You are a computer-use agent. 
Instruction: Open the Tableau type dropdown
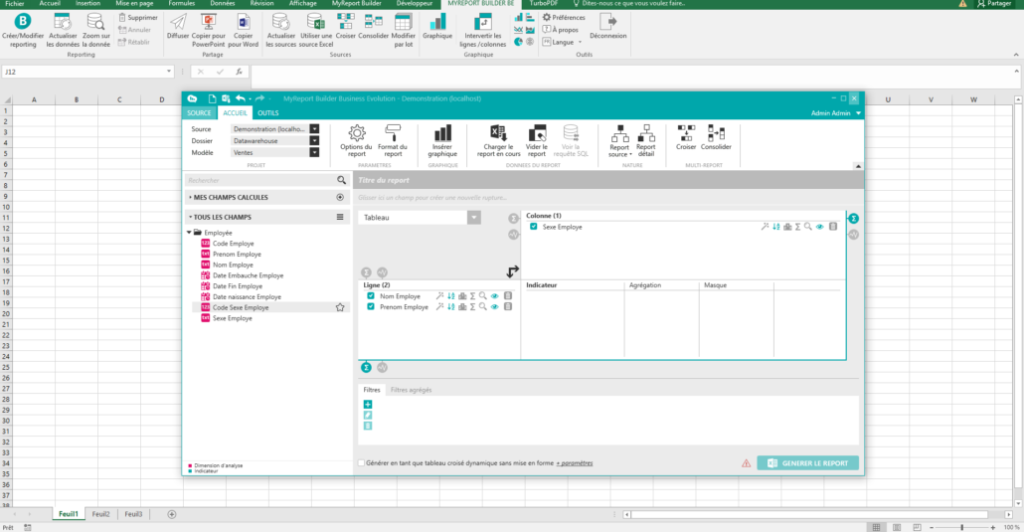(x=474, y=217)
